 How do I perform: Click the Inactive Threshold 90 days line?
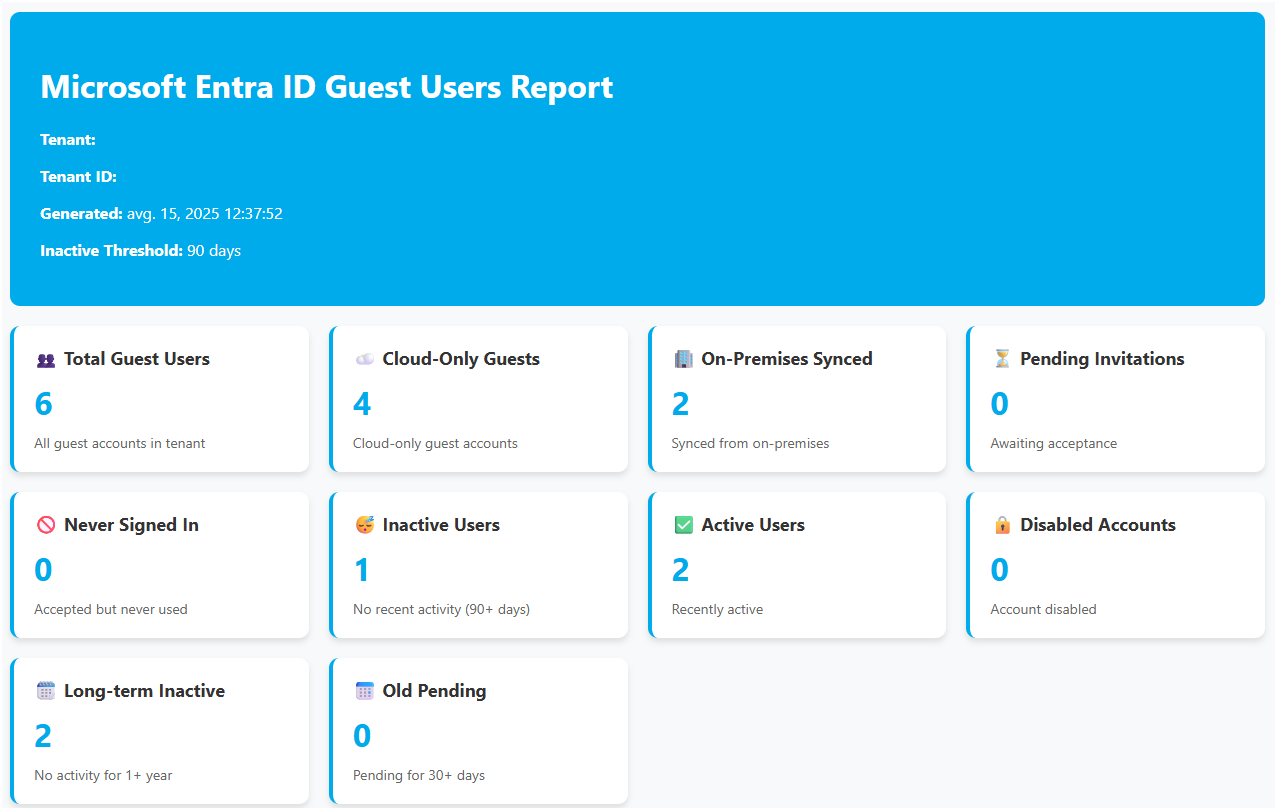140,251
